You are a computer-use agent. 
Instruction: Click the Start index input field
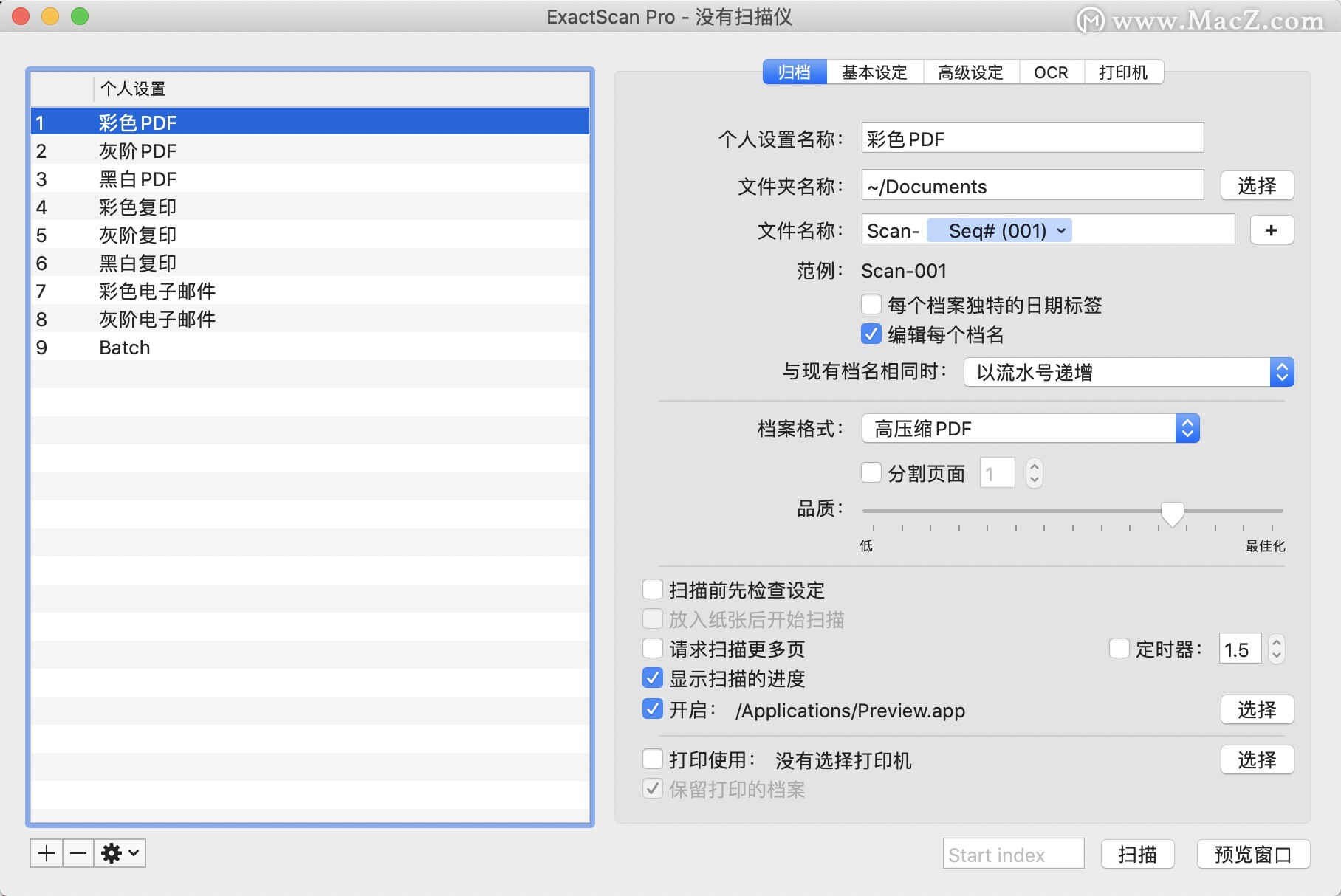(x=1013, y=854)
